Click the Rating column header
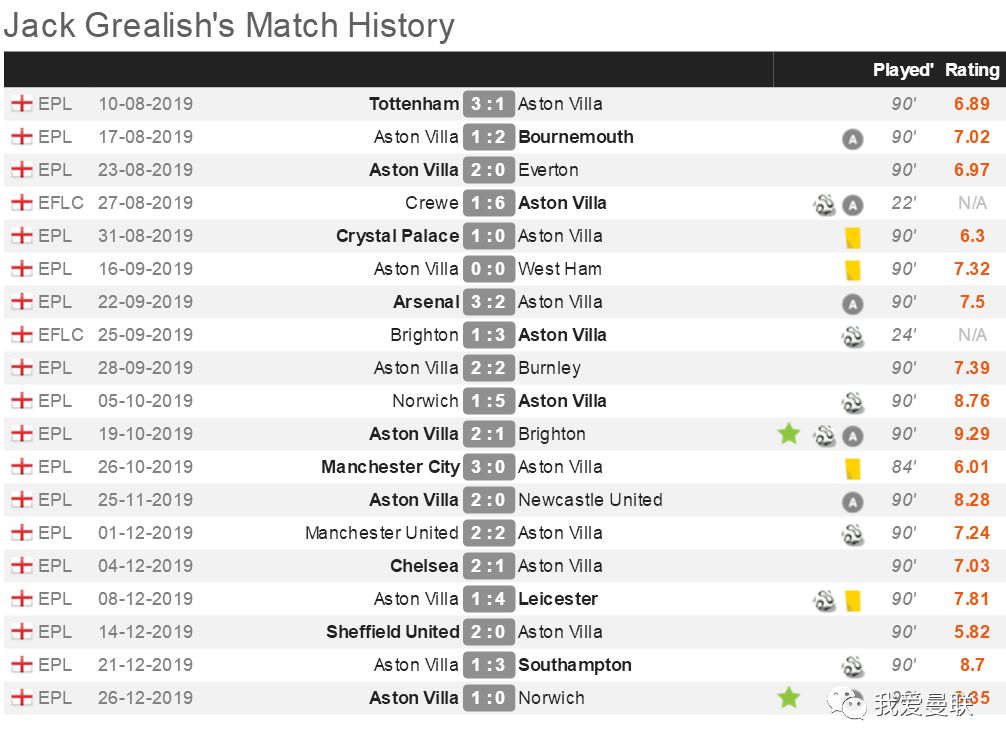Viewport: 1006px width, 749px height. point(972,69)
